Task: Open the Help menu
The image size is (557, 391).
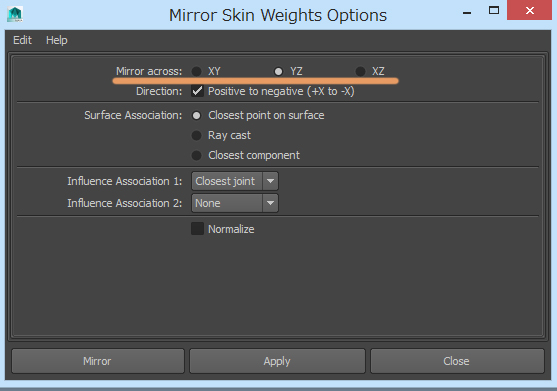Action: tap(56, 40)
